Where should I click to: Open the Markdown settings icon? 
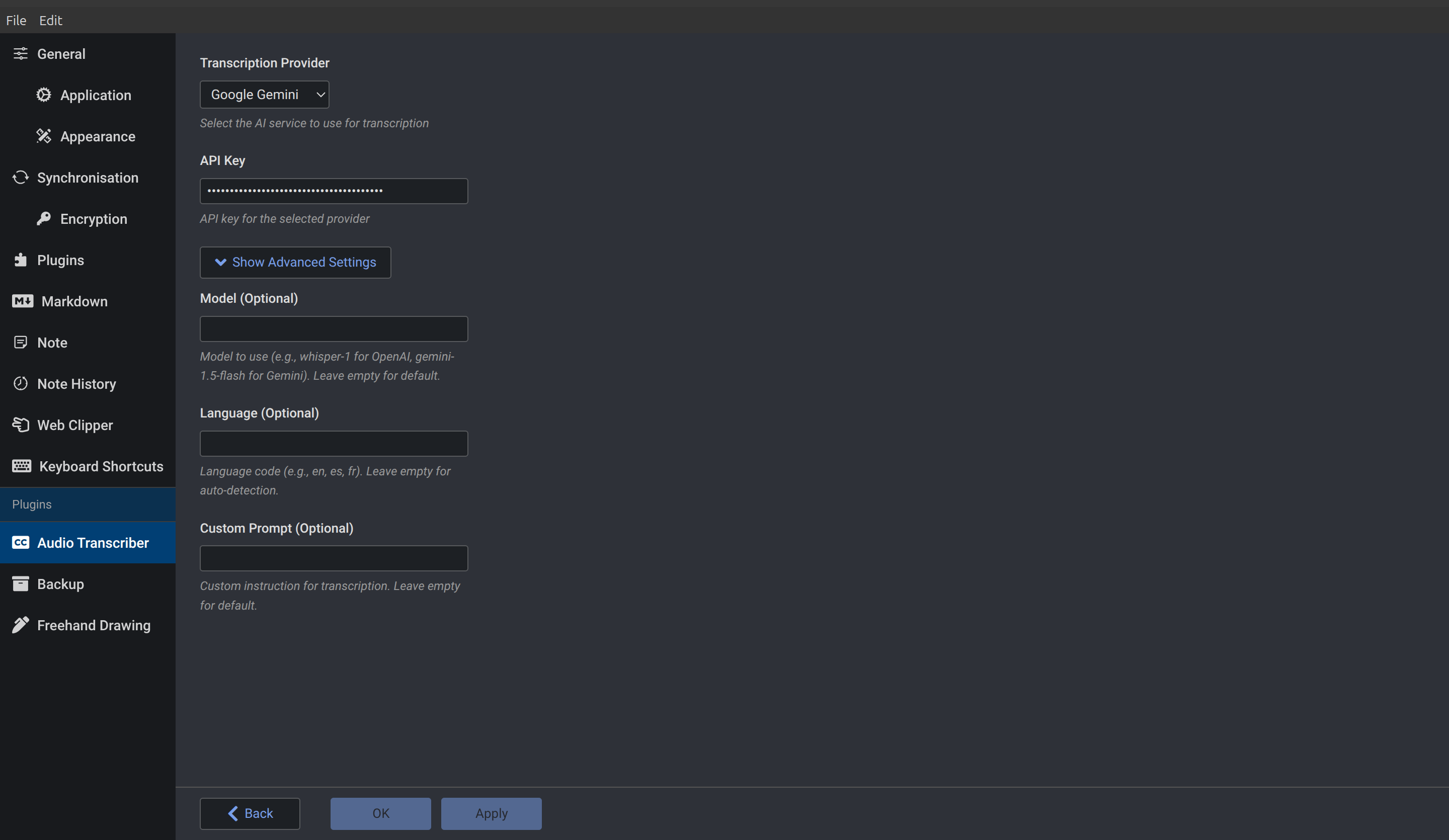tap(22, 301)
